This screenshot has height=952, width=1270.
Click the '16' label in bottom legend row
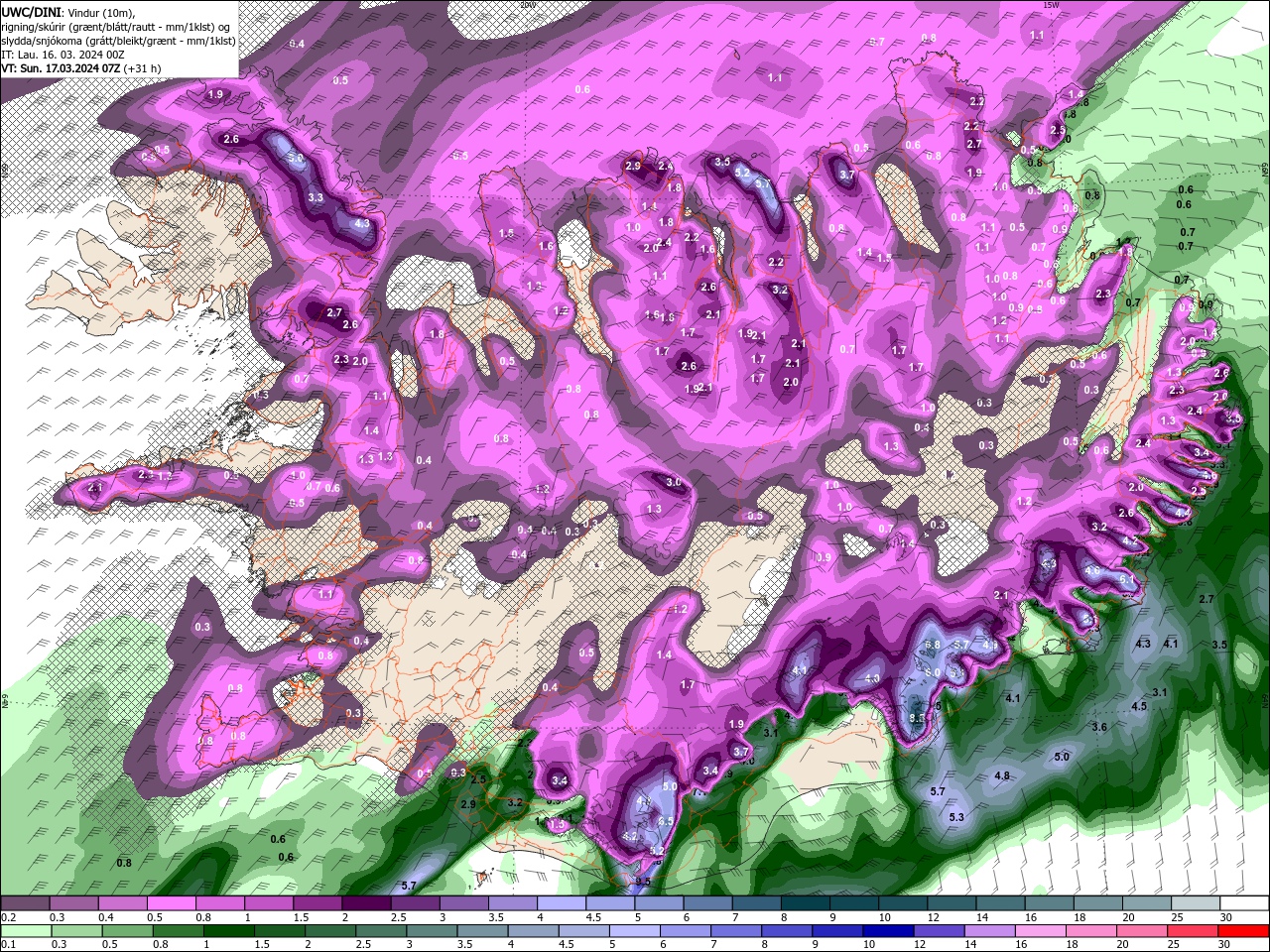click(1021, 945)
